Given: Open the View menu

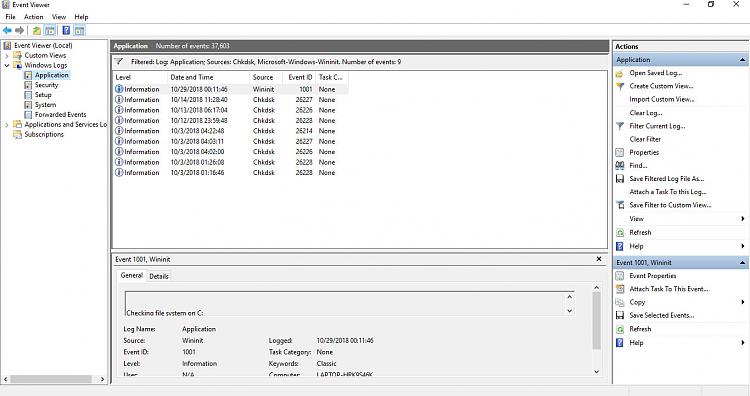Looking at the screenshot, I should click(59, 17).
